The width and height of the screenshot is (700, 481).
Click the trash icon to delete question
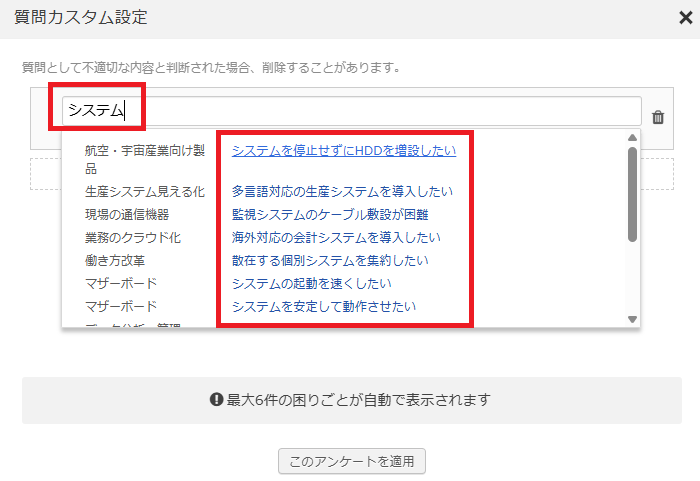(x=658, y=117)
